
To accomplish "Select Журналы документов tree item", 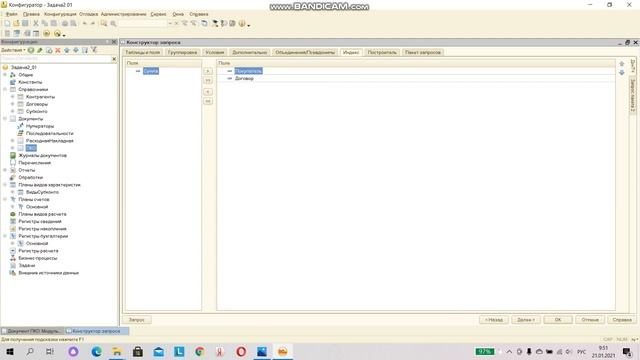I will click(x=42, y=156).
